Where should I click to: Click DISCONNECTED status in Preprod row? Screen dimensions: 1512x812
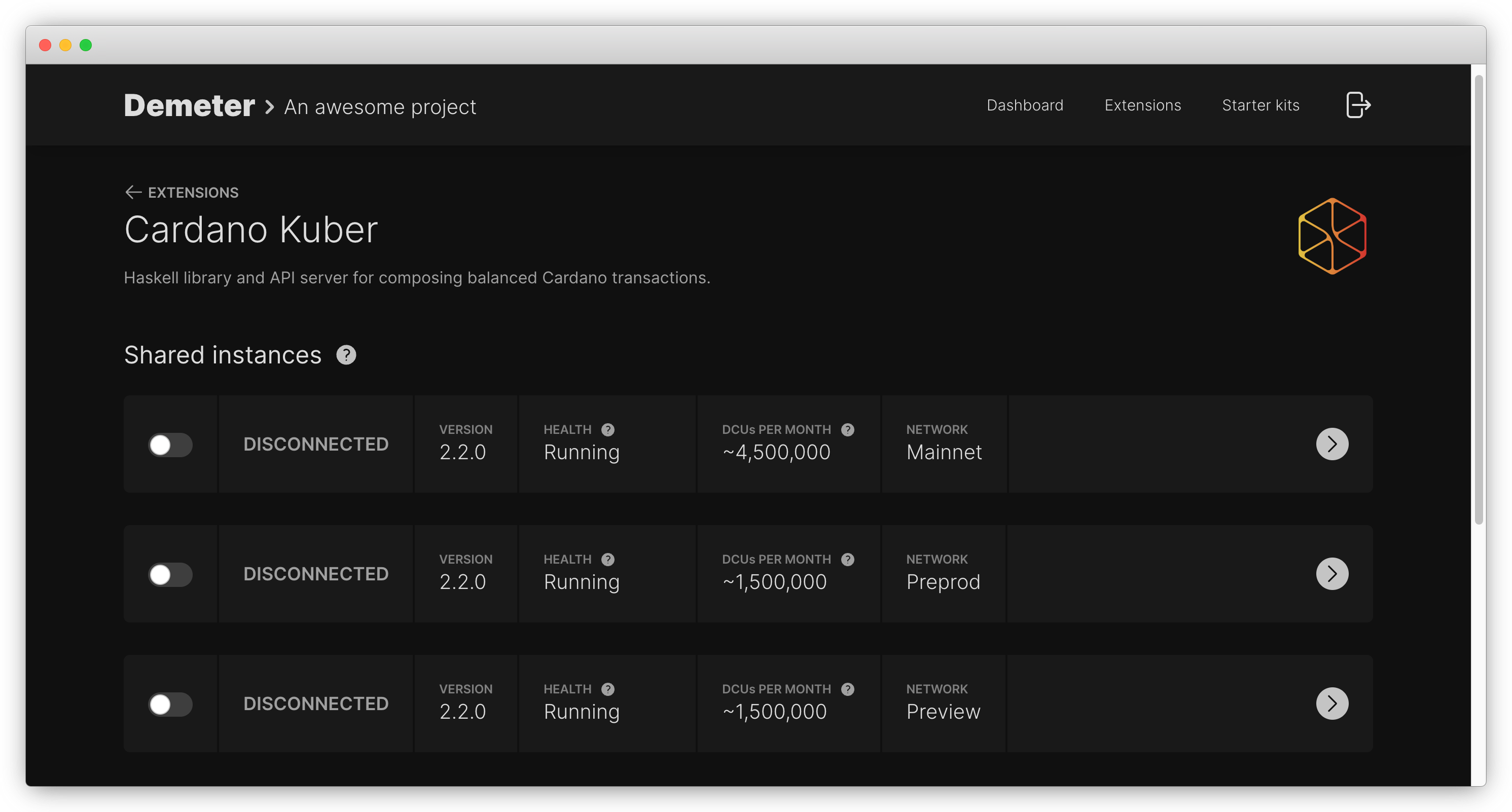click(316, 574)
